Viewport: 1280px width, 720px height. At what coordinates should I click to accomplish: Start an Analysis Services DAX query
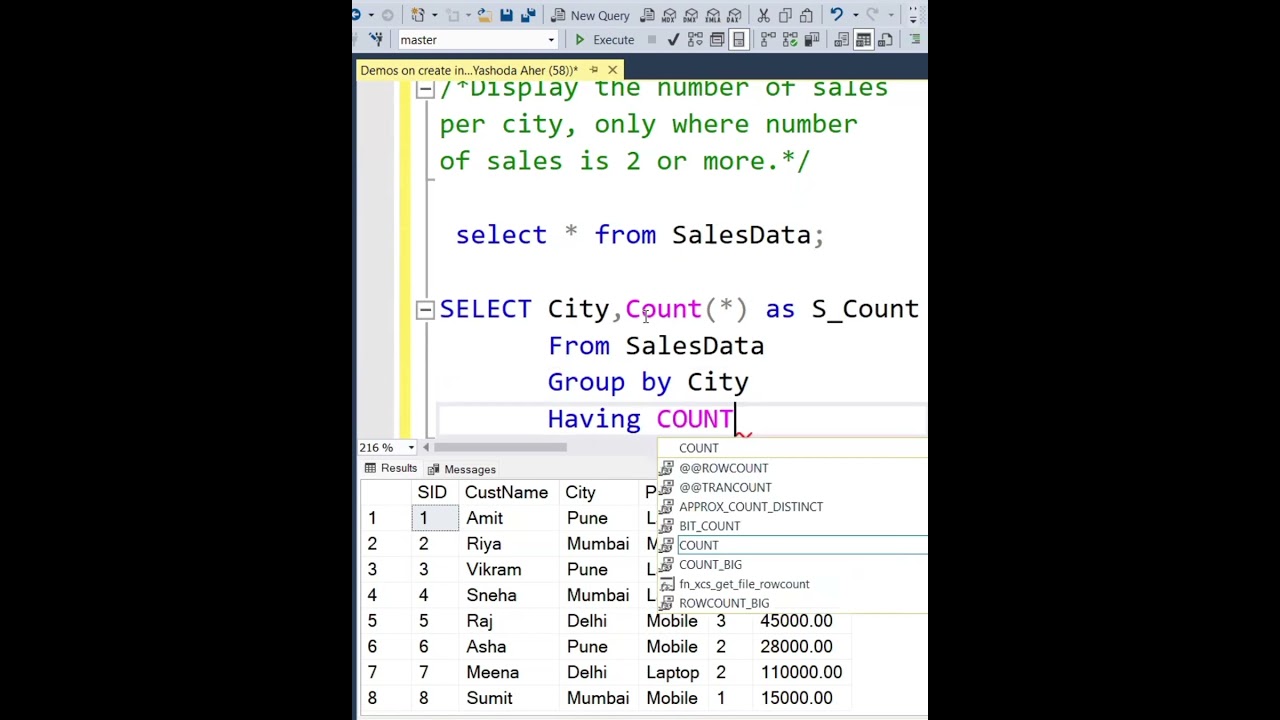[734, 15]
